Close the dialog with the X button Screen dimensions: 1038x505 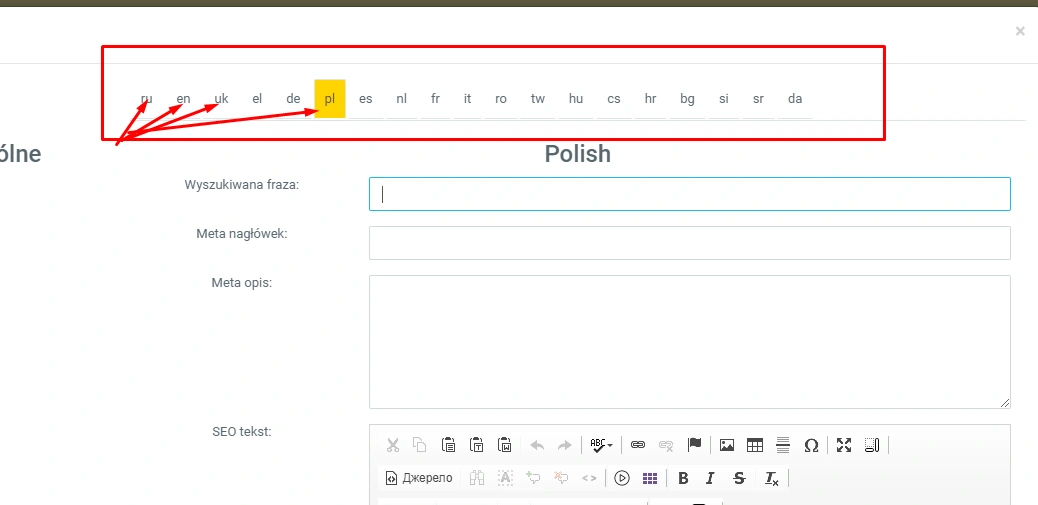click(x=1020, y=31)
